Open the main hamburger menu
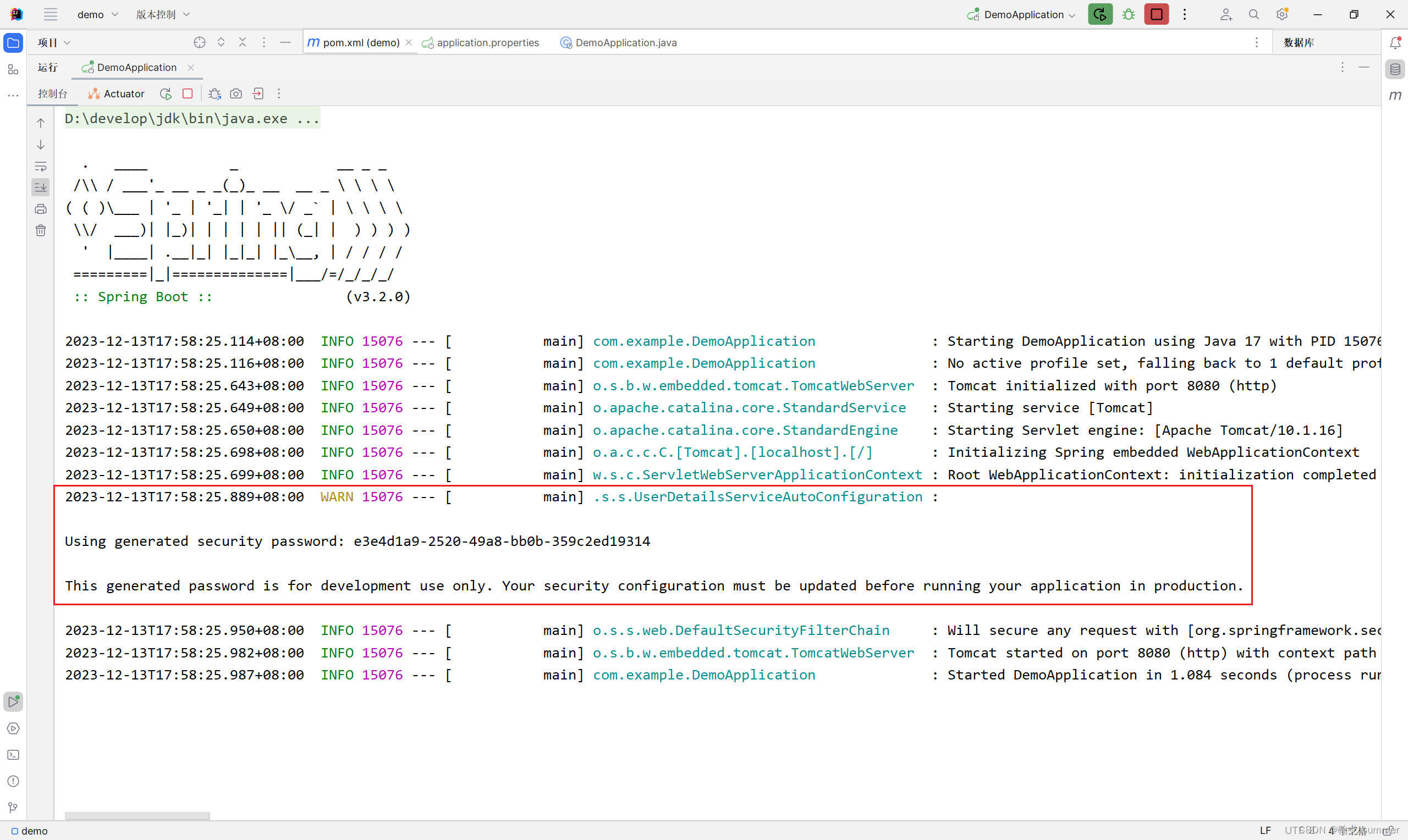This screenshot has height=840, width=1408. (x=51, y=14)
